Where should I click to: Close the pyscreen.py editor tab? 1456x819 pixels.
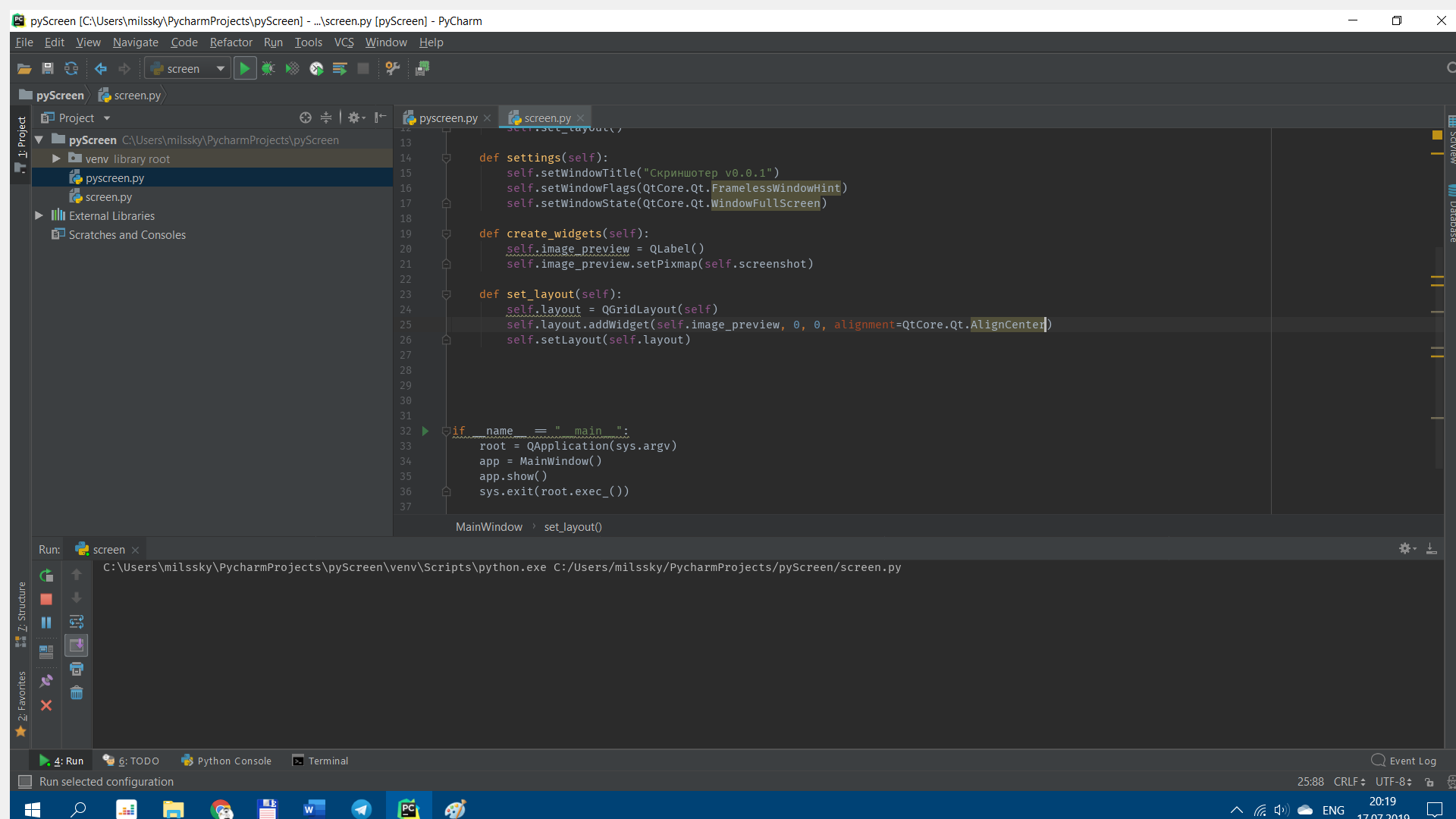(488, 118)
